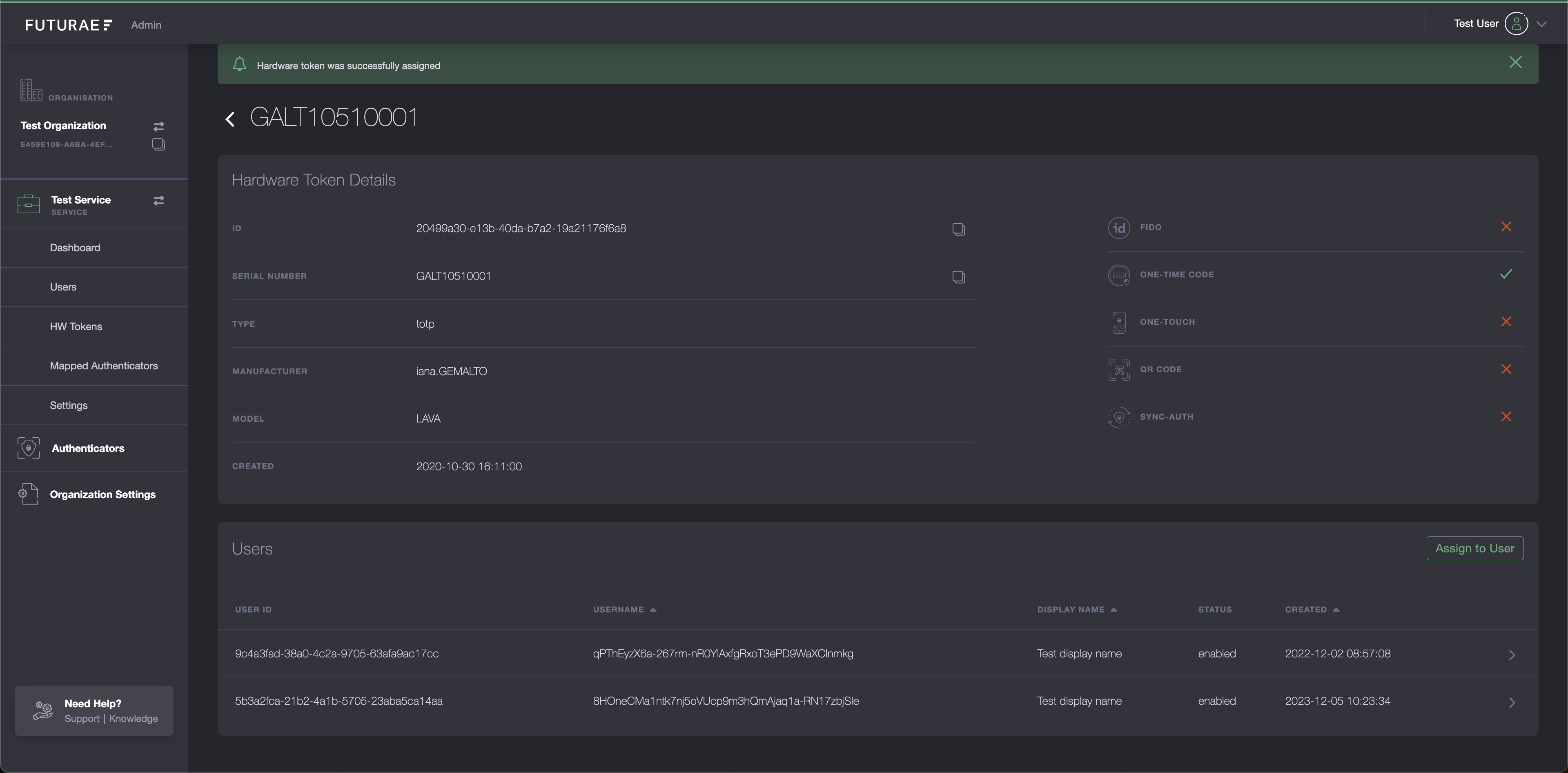Screen dimensions: 1568x773
Task: Click the Organization Settings document-gear icon
Action: 29,494
